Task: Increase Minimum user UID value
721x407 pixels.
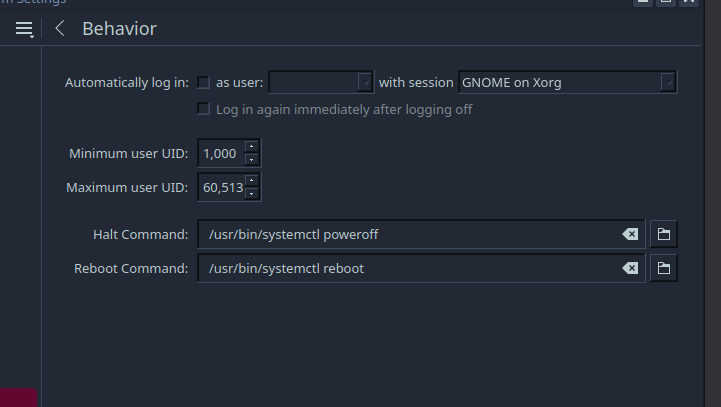Action: tap(252, 146)
